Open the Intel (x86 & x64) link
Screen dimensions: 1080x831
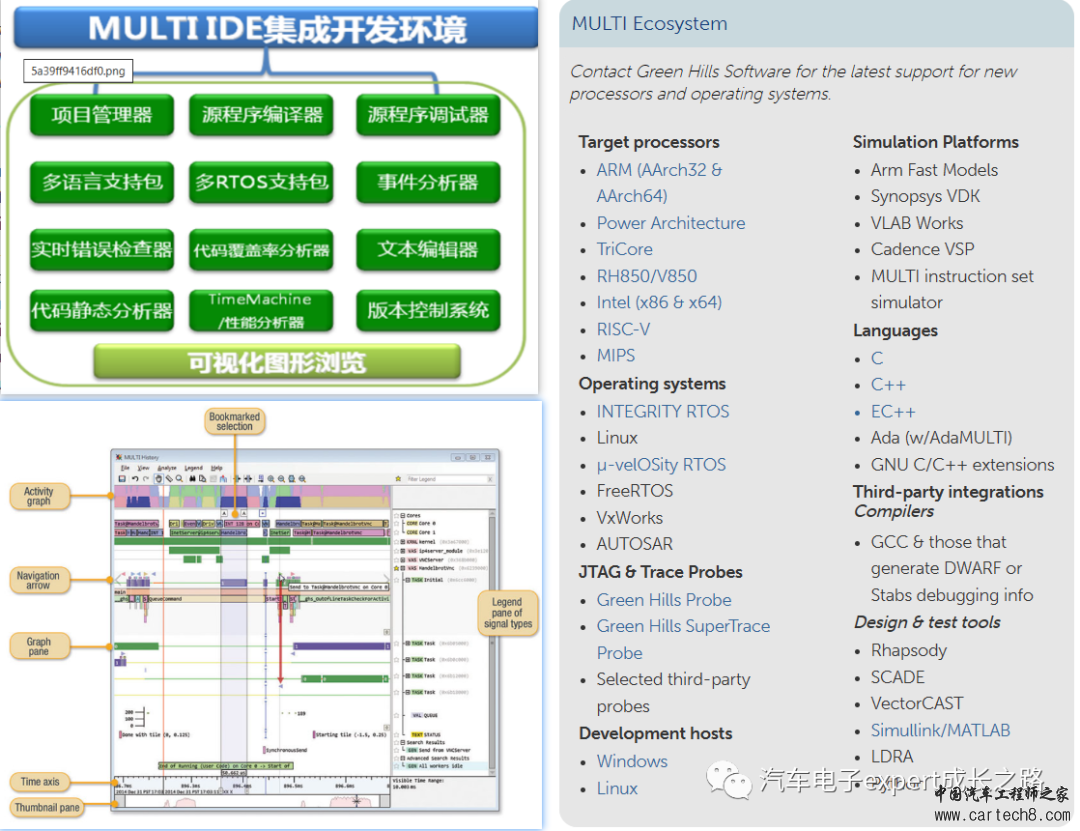point(659,302)
